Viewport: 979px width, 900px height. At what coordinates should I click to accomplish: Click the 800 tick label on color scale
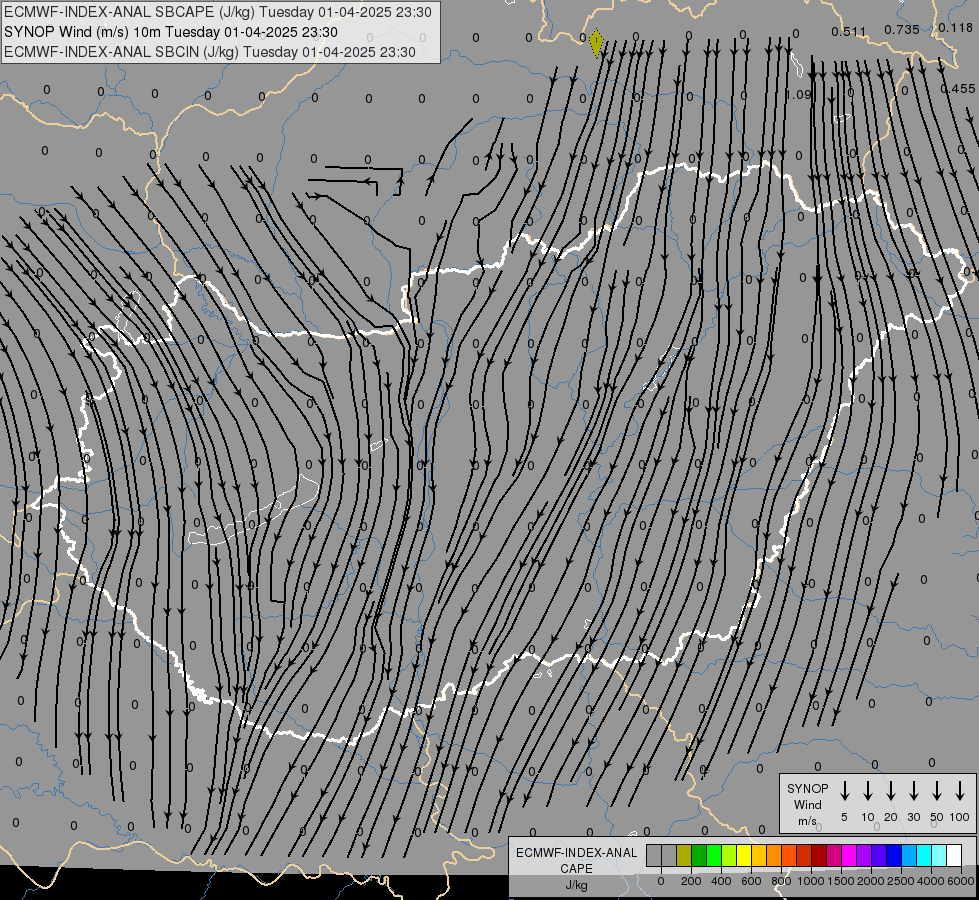pyautogui.click(x=781, y=881)
